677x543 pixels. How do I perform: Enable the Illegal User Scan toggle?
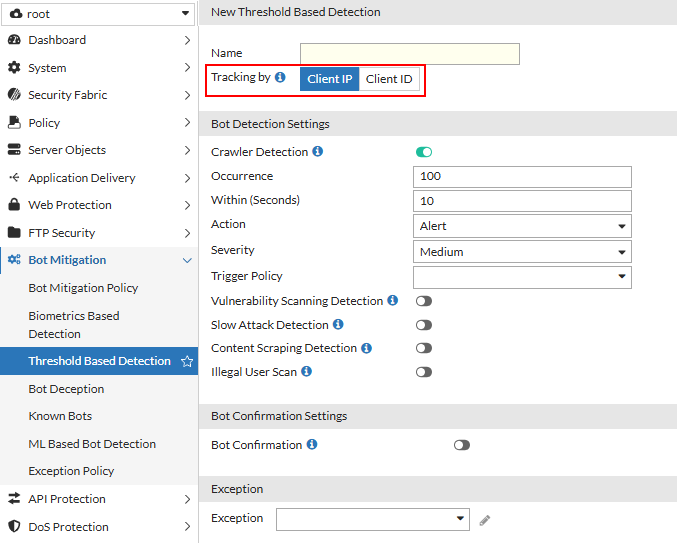tap(424, 372)
